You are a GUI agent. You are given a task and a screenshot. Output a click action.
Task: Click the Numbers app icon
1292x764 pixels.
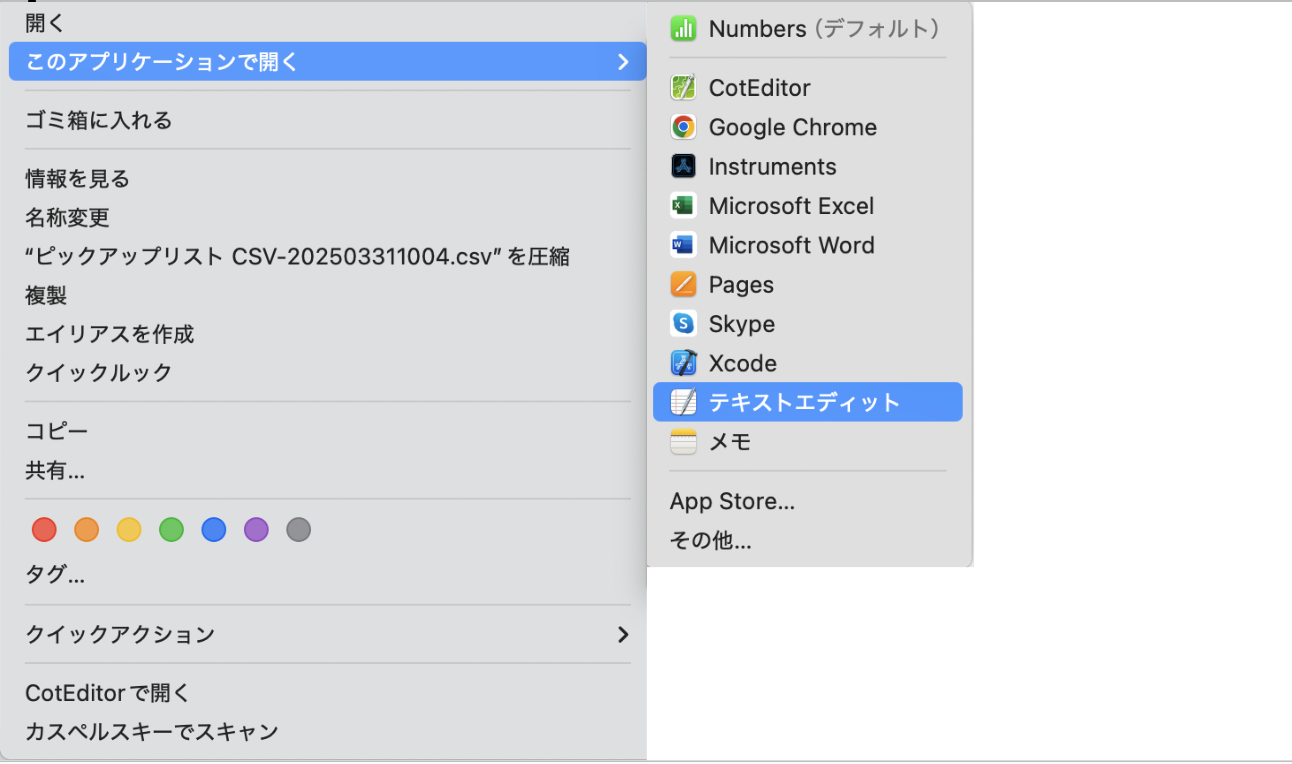point(683,29)
